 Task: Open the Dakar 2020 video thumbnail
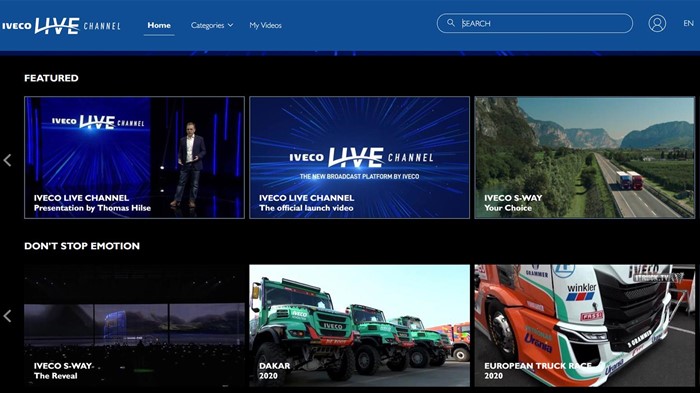[x=359, y=326]
